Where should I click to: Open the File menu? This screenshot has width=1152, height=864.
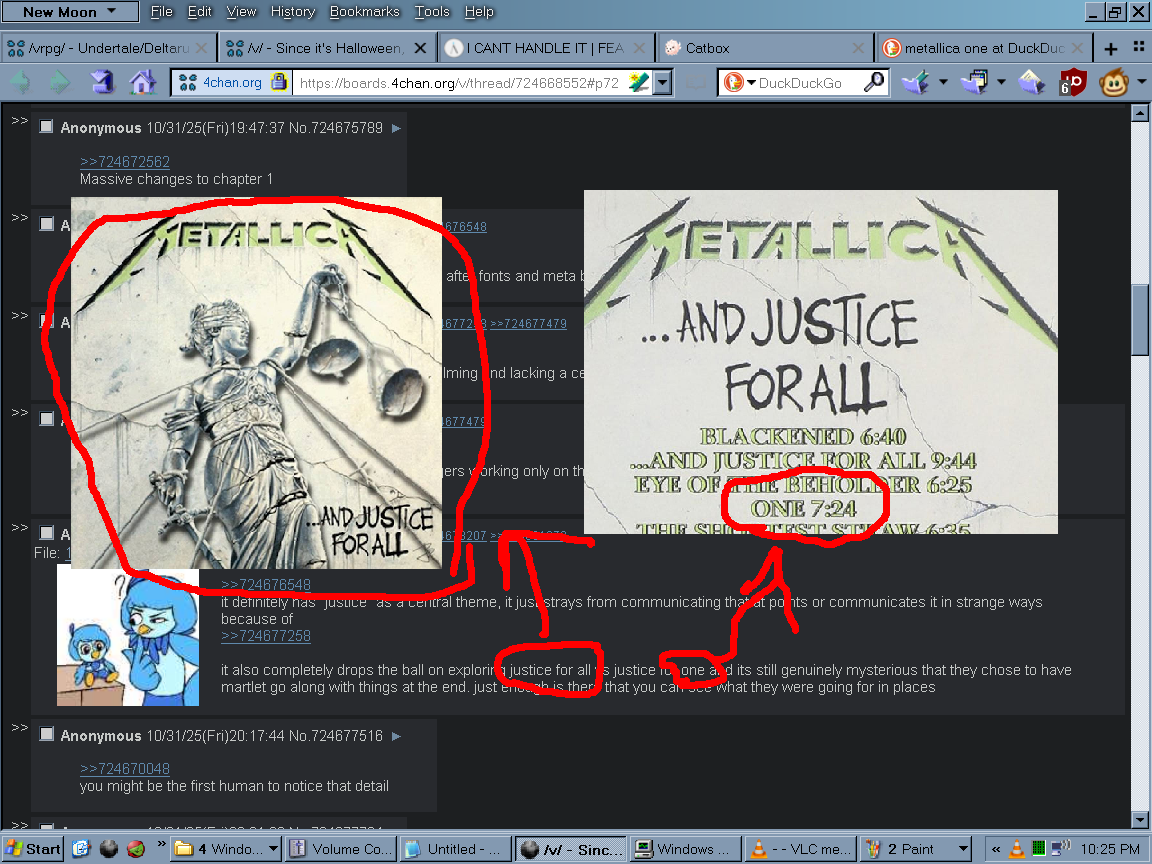(x=161, y=12)
